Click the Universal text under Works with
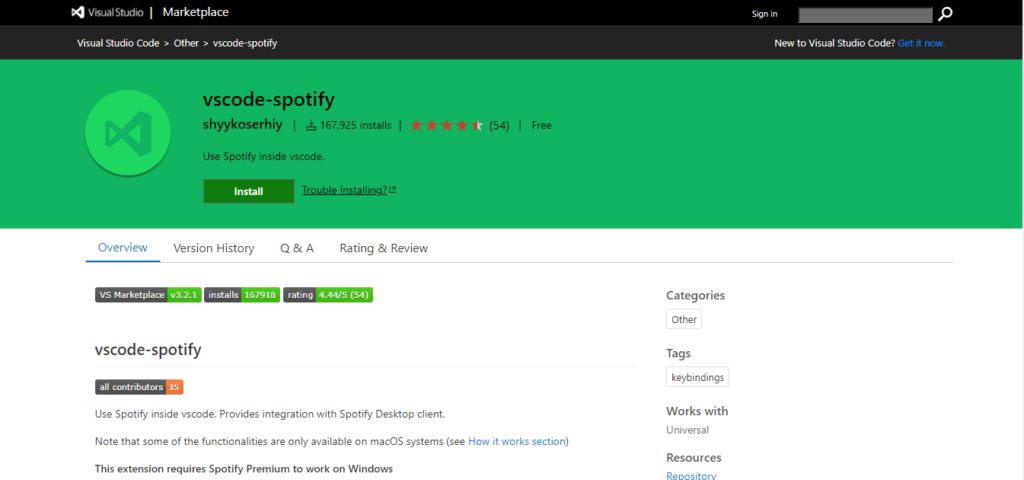 pyautogui.click(x=688, y=430)
